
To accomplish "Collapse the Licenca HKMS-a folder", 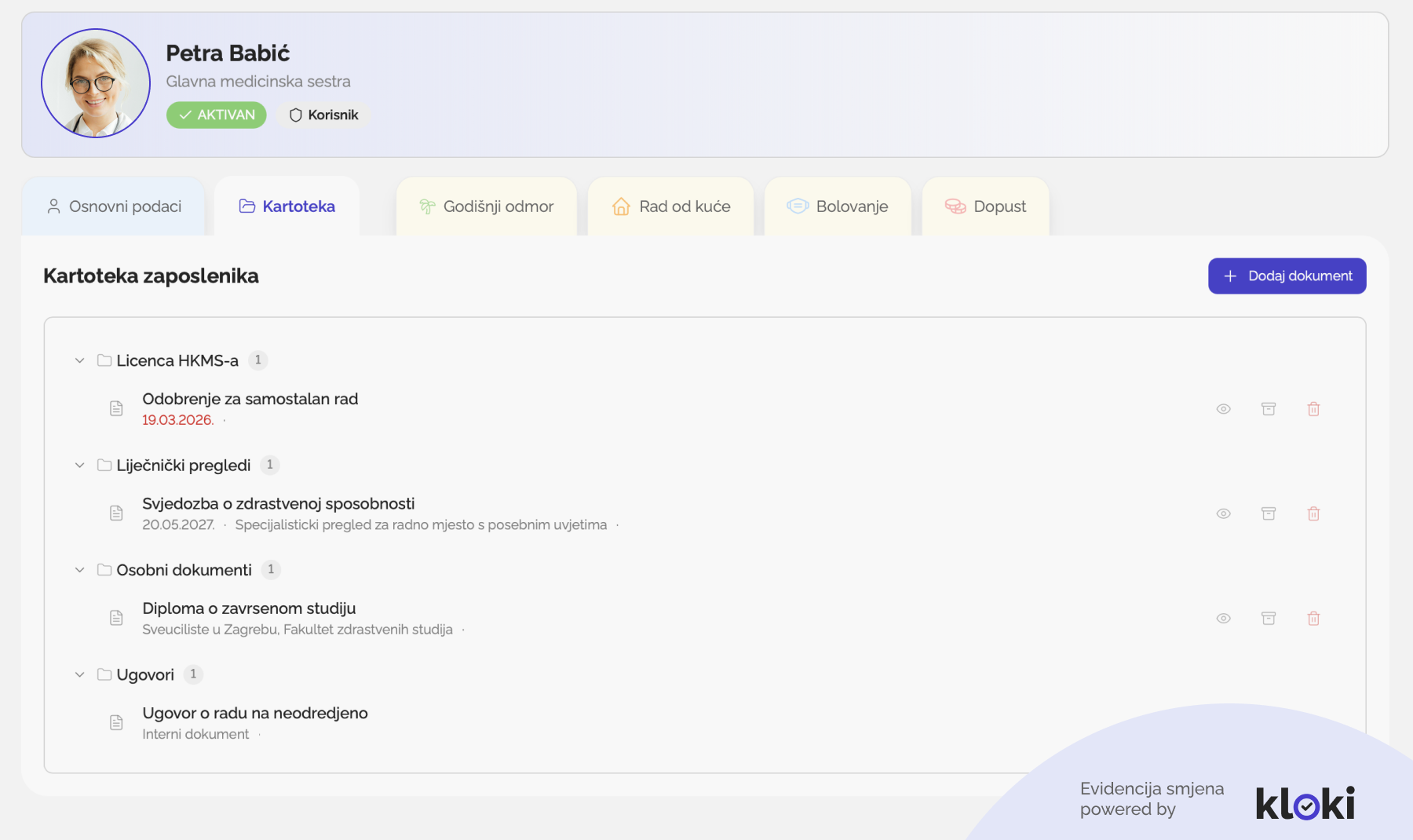I will coord(79,360).
